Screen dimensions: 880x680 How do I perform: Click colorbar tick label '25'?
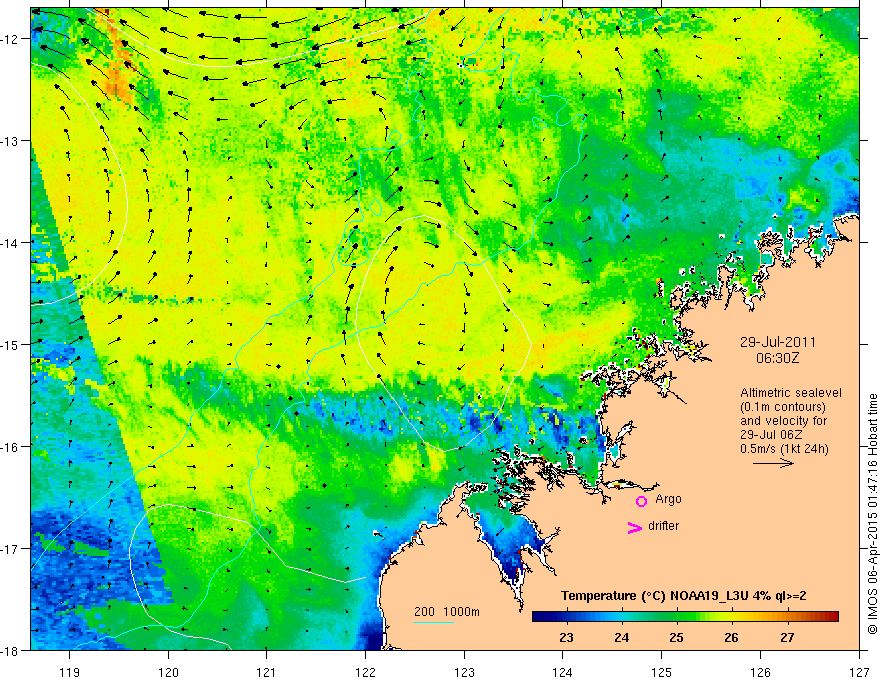[x=676, y=638]
